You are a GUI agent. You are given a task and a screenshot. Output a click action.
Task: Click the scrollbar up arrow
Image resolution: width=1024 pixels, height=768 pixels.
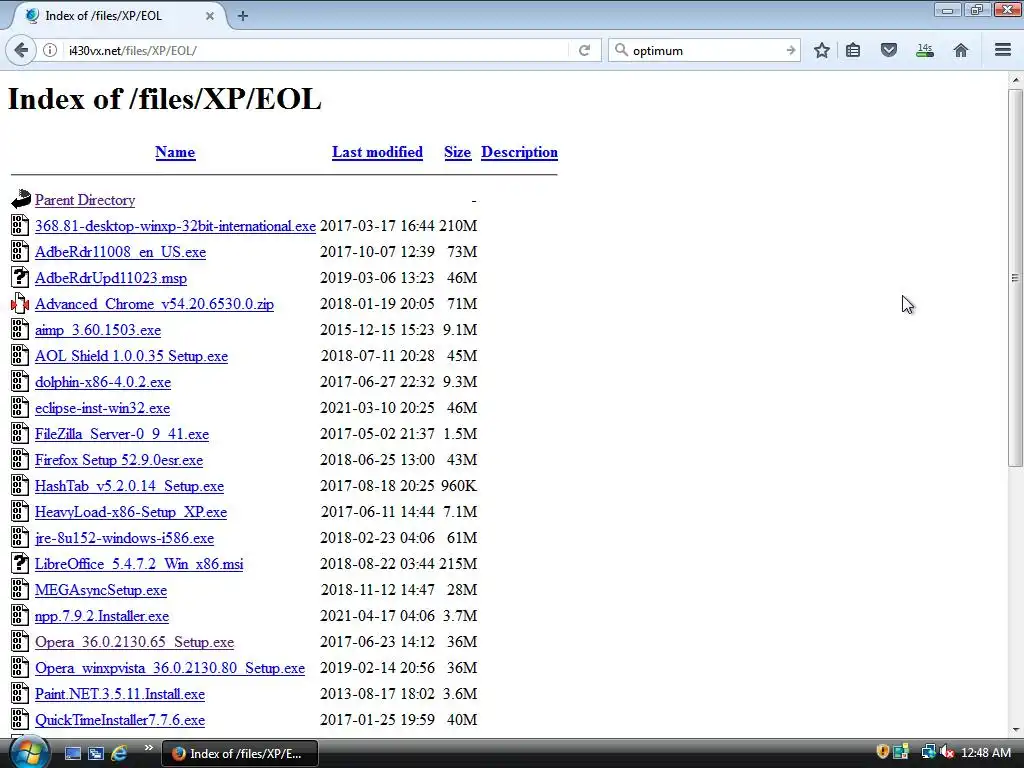pos(1015,81)
